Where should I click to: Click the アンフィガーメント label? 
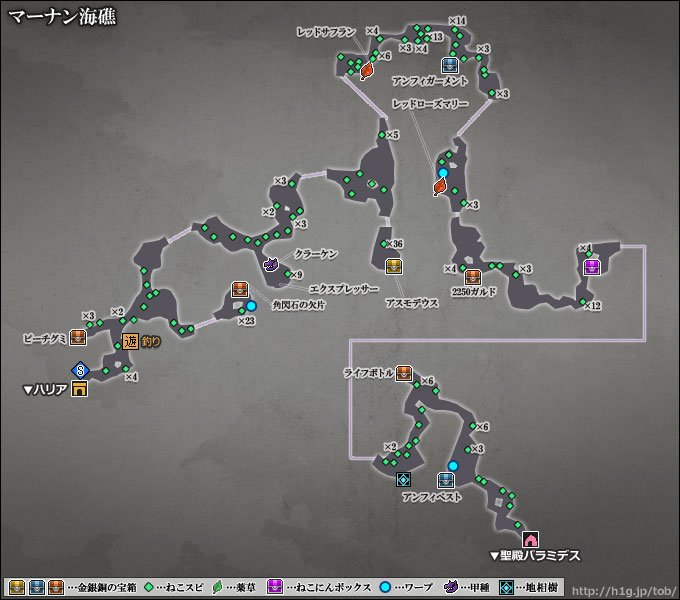click(x=430, y=81)
